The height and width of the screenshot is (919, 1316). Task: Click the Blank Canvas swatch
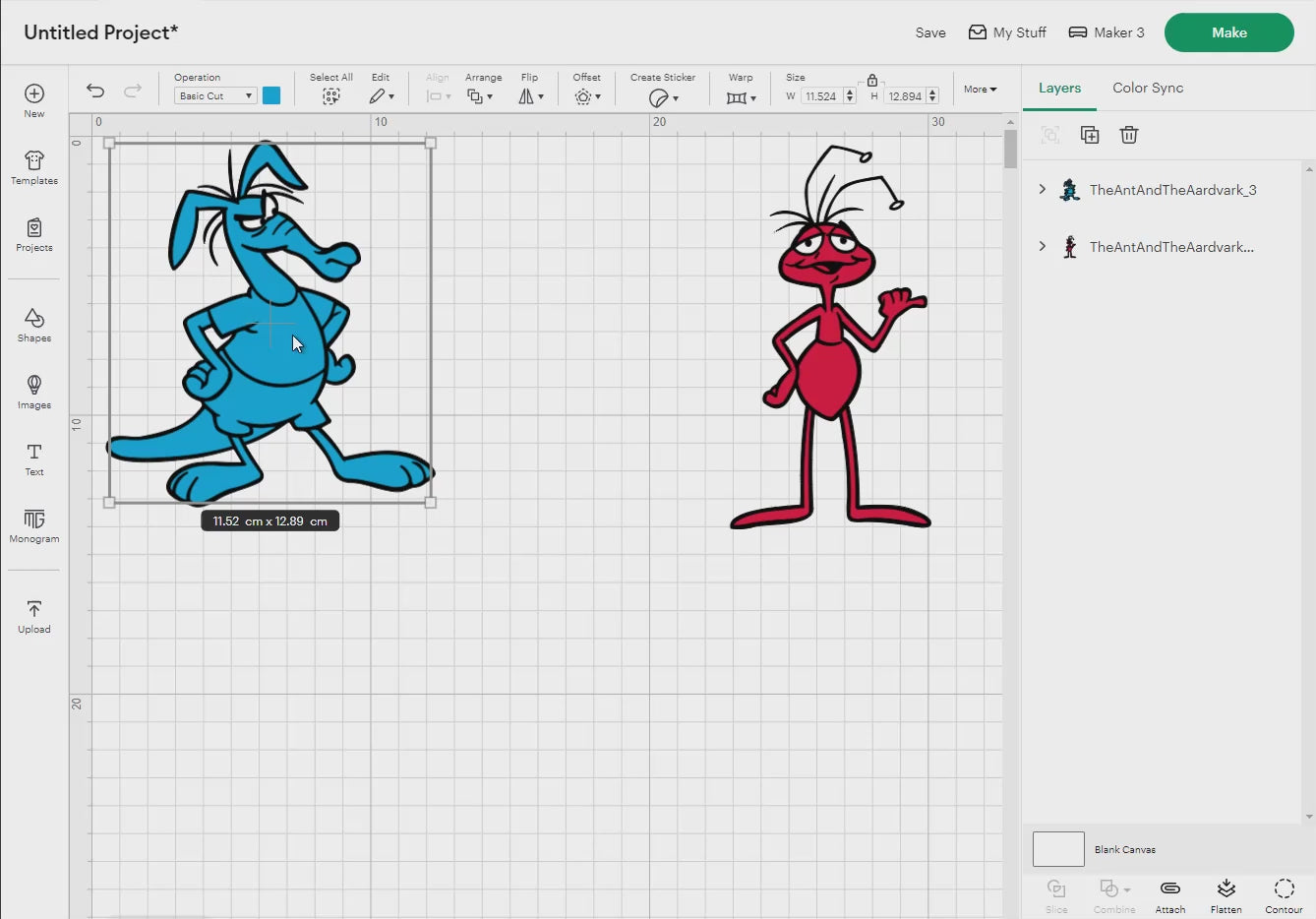1058,849
